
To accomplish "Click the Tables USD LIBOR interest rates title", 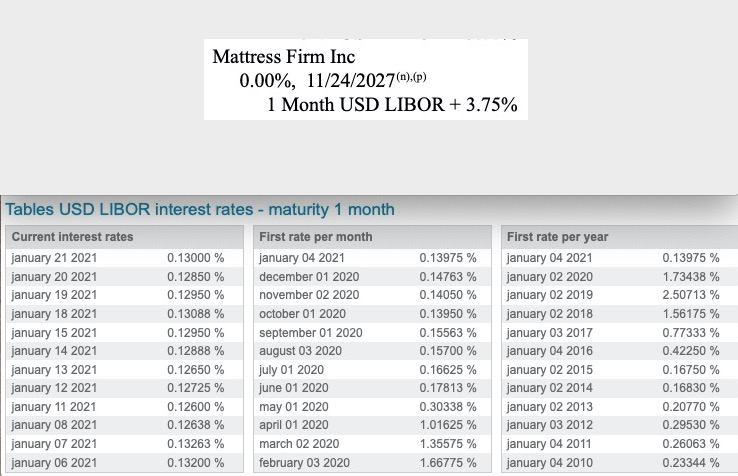I will click(200, 210).
